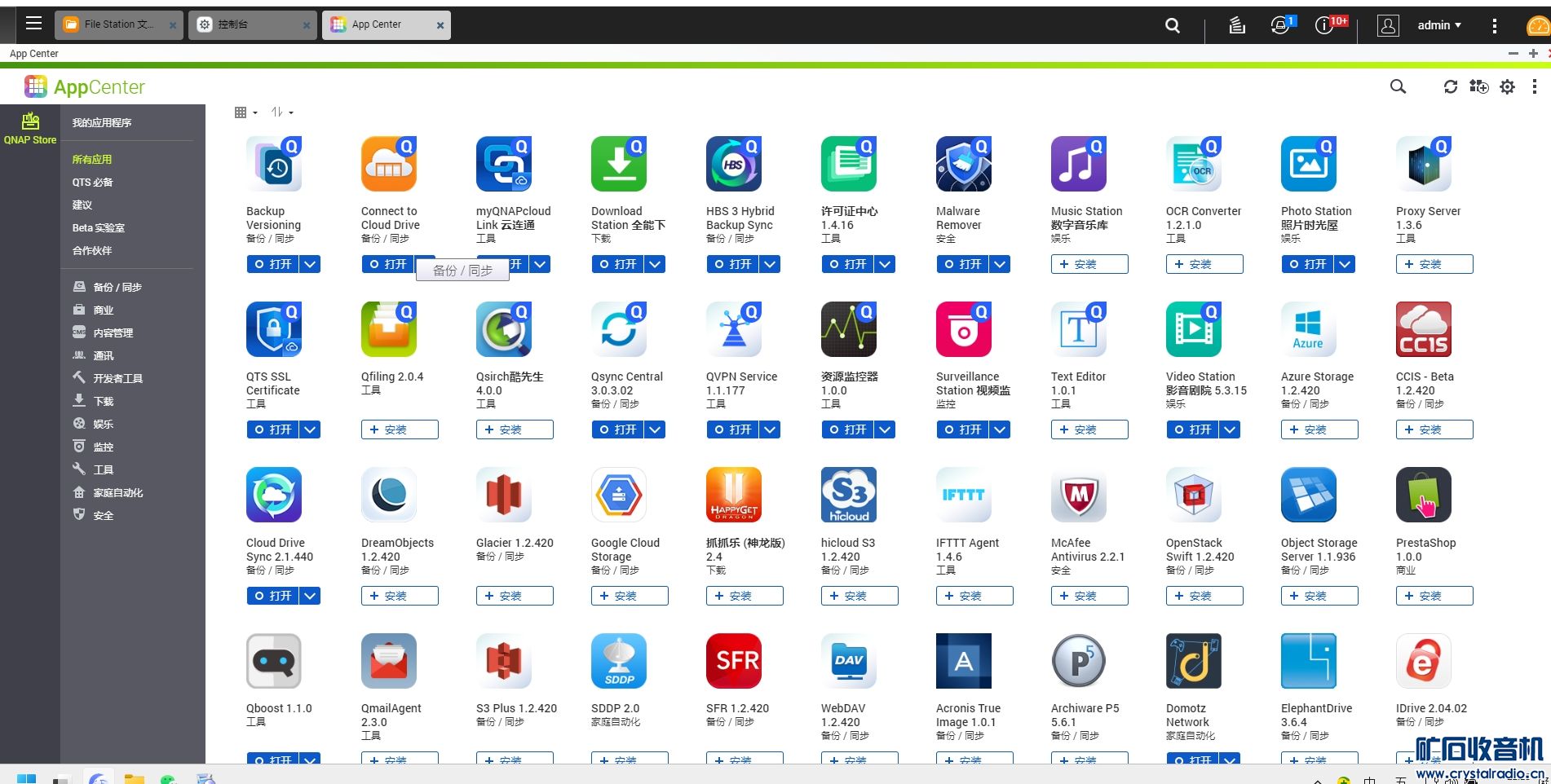Click the AppCenter search magnifier icon
The image size is (1551, 784).
click(1398, 86)
